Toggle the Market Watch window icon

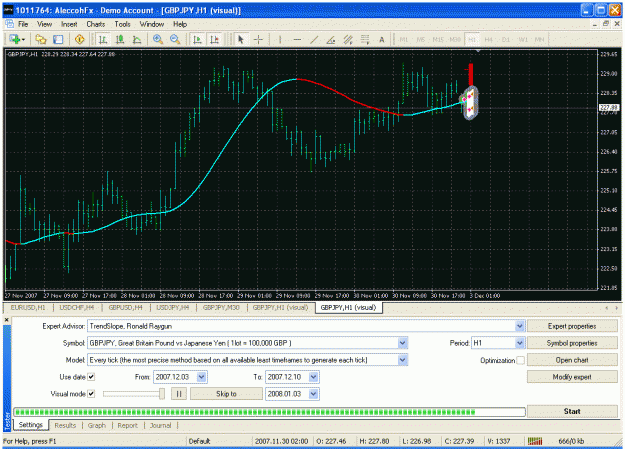coord(58,39)
